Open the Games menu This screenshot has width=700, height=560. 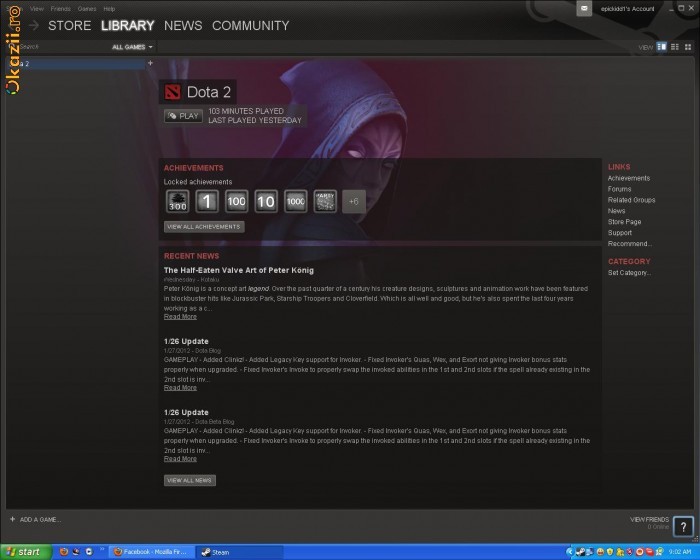87,8
